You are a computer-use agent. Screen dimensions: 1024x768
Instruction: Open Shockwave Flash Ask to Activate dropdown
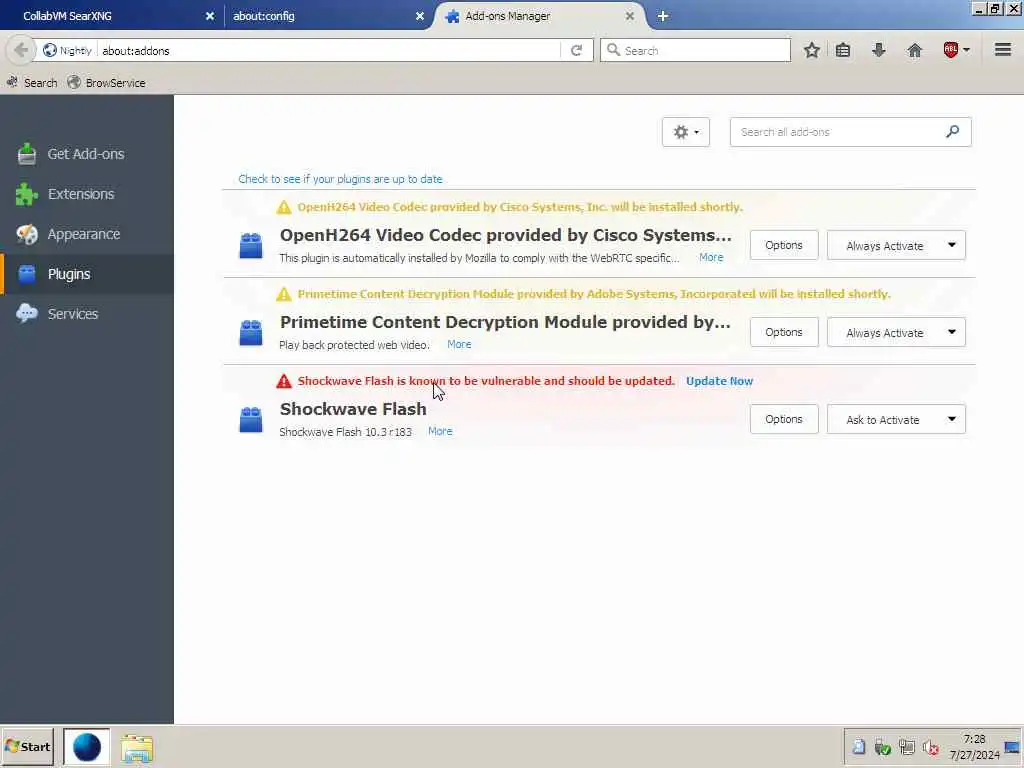(x=896, y=419)
